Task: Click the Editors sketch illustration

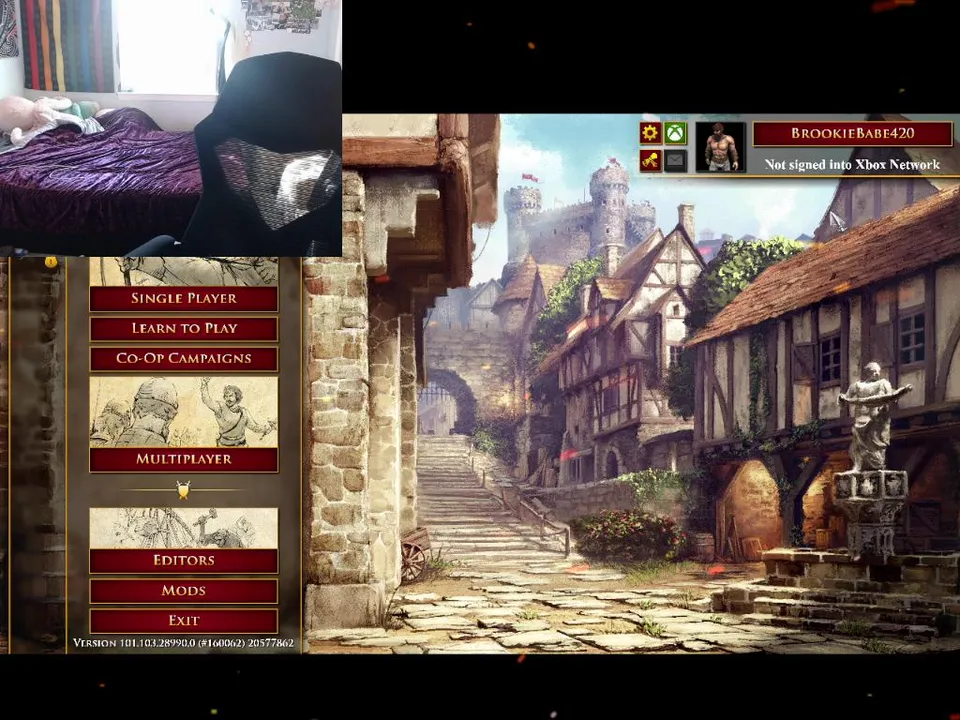Action: (184, 528)
